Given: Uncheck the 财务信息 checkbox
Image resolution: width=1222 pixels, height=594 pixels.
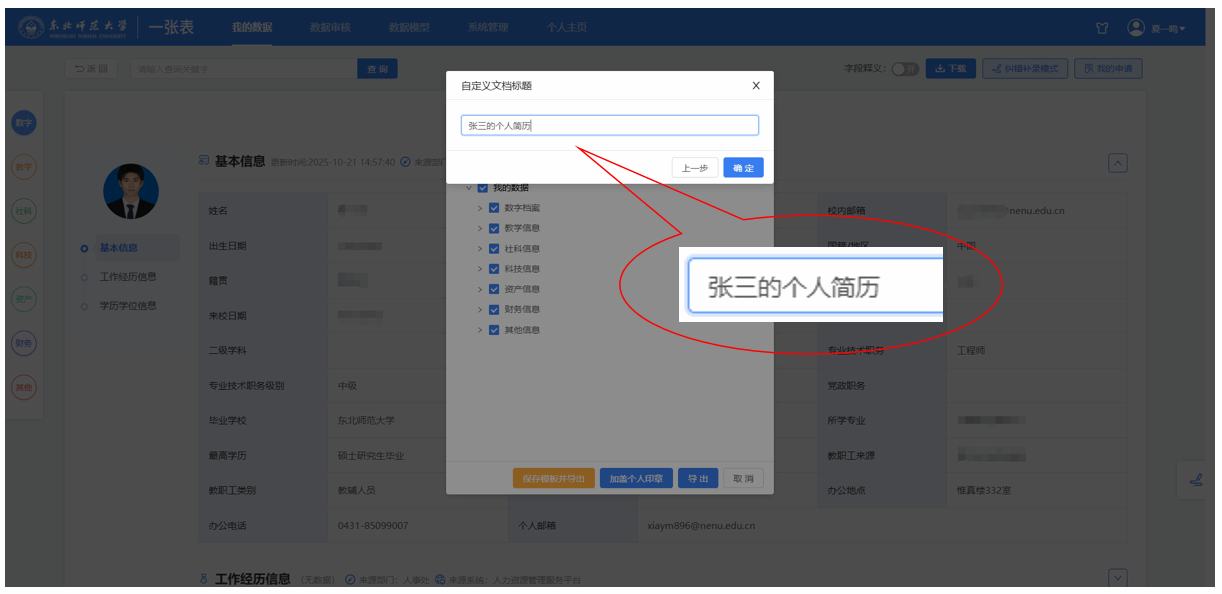Looking at the screenshot, I should point(494,310).
